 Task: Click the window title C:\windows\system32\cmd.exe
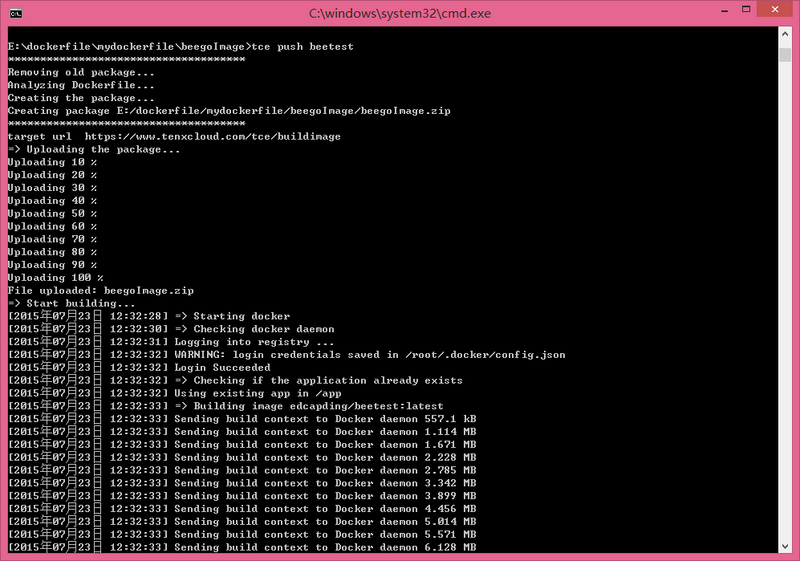point(399,13)
